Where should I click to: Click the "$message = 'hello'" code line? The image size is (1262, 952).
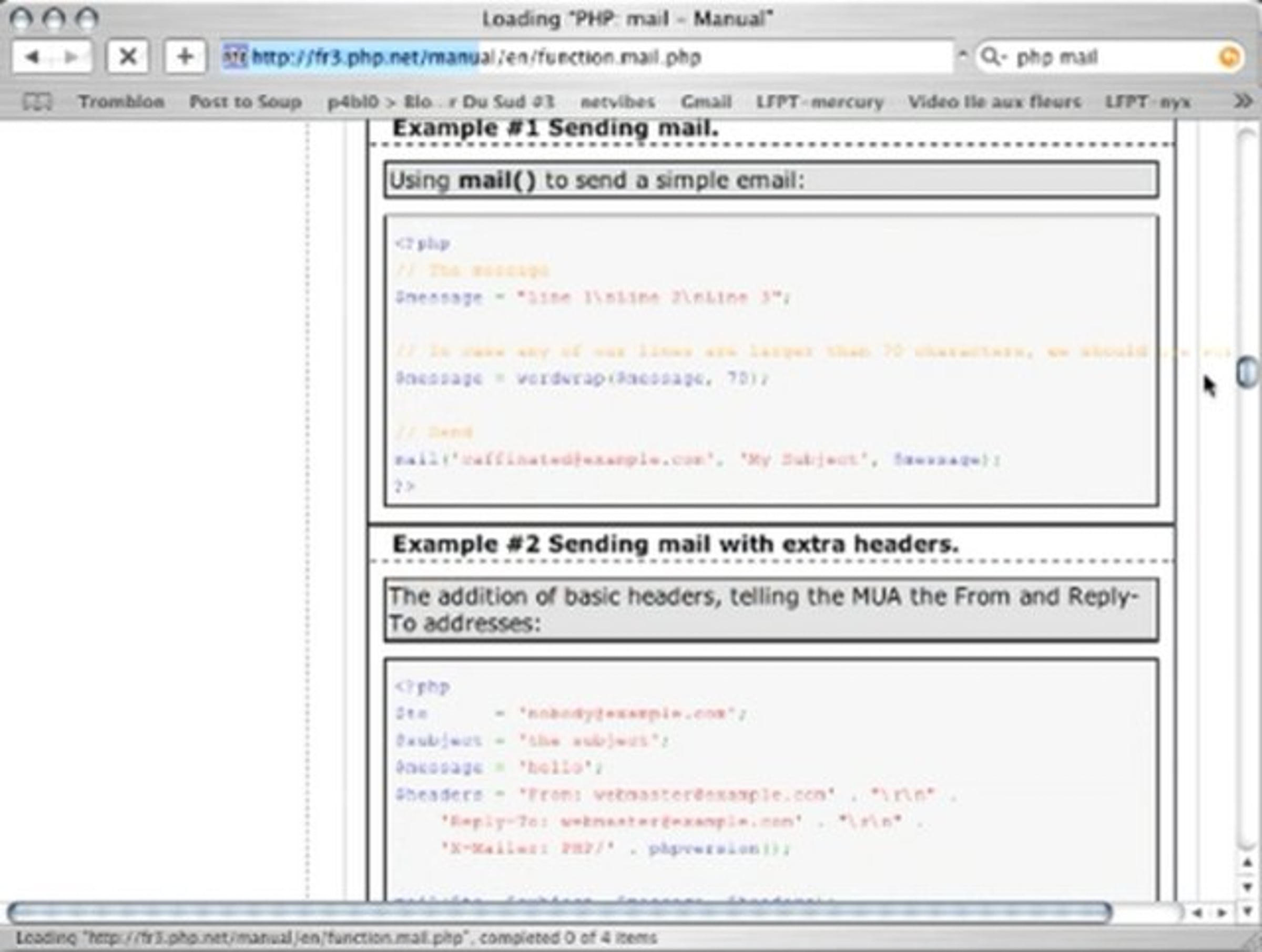tap(498, 767)
